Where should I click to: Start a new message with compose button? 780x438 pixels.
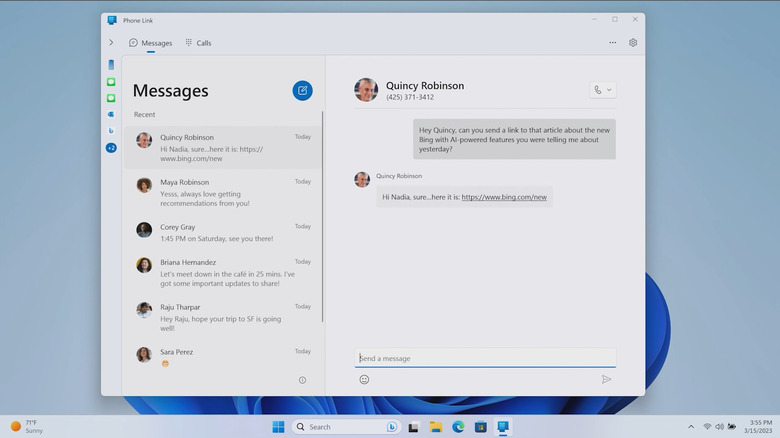302,91
